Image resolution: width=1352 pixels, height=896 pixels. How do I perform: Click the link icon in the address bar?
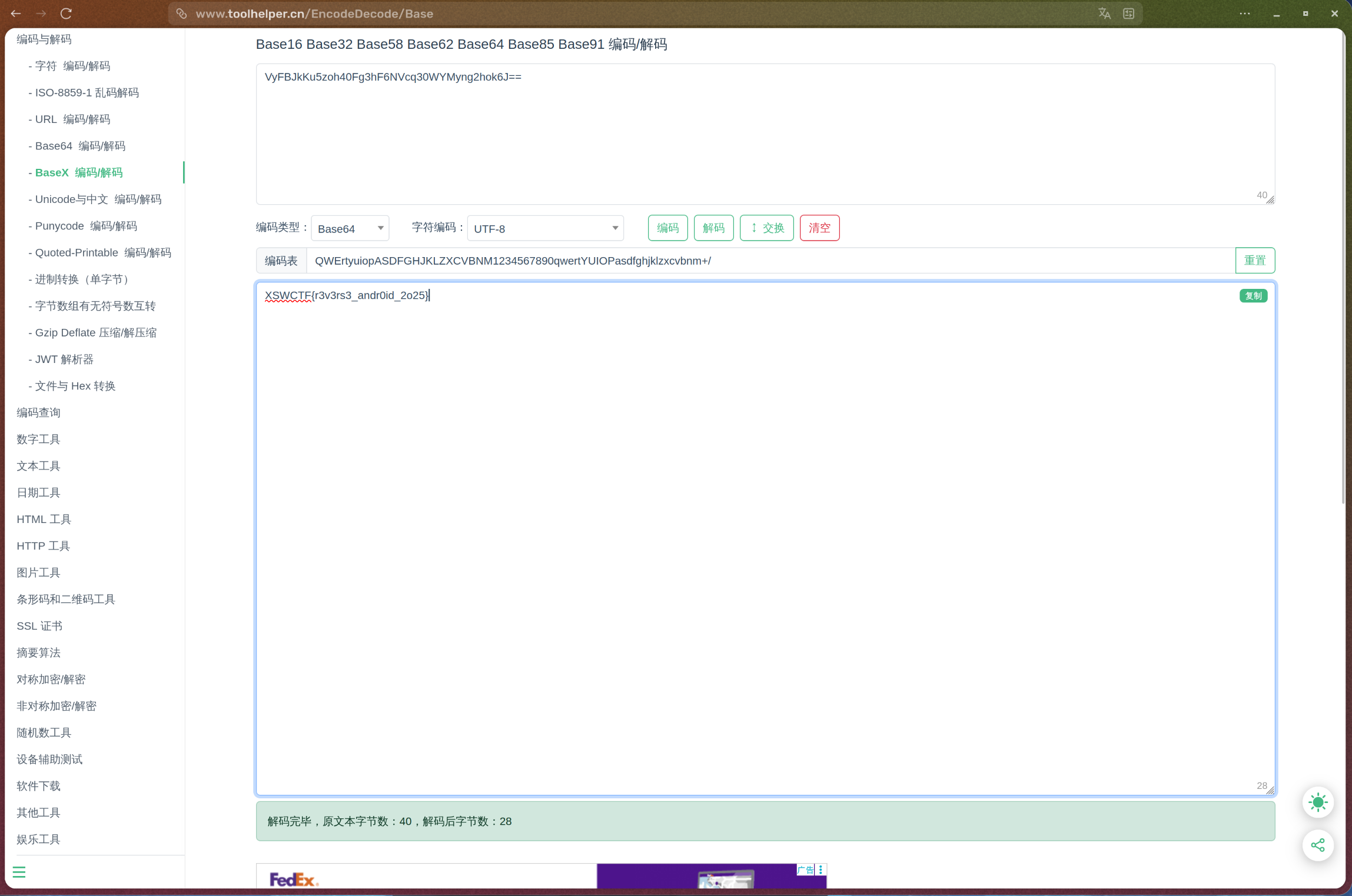pyautogui.click(x=181, y=13)
